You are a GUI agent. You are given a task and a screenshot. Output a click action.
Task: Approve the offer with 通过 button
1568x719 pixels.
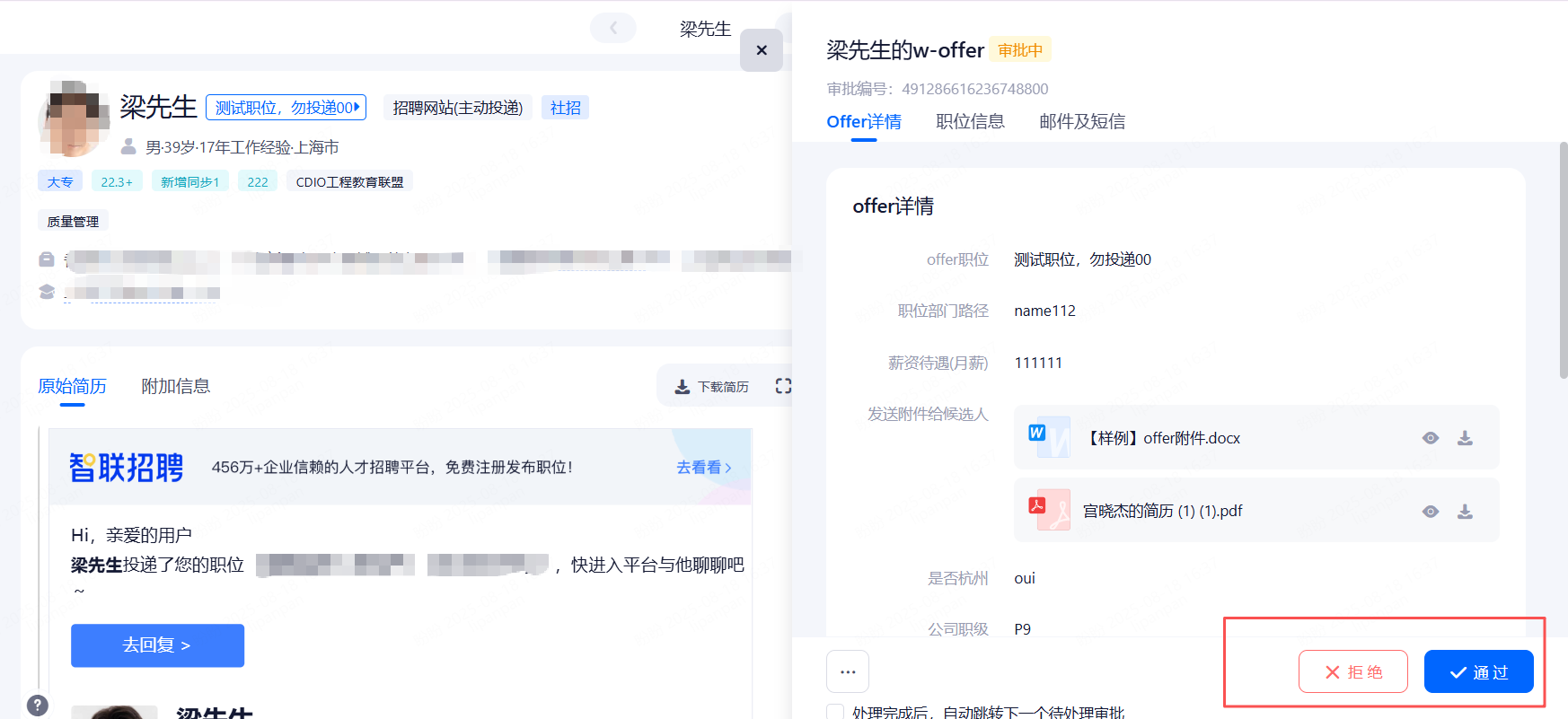(x=1478, y=672)
